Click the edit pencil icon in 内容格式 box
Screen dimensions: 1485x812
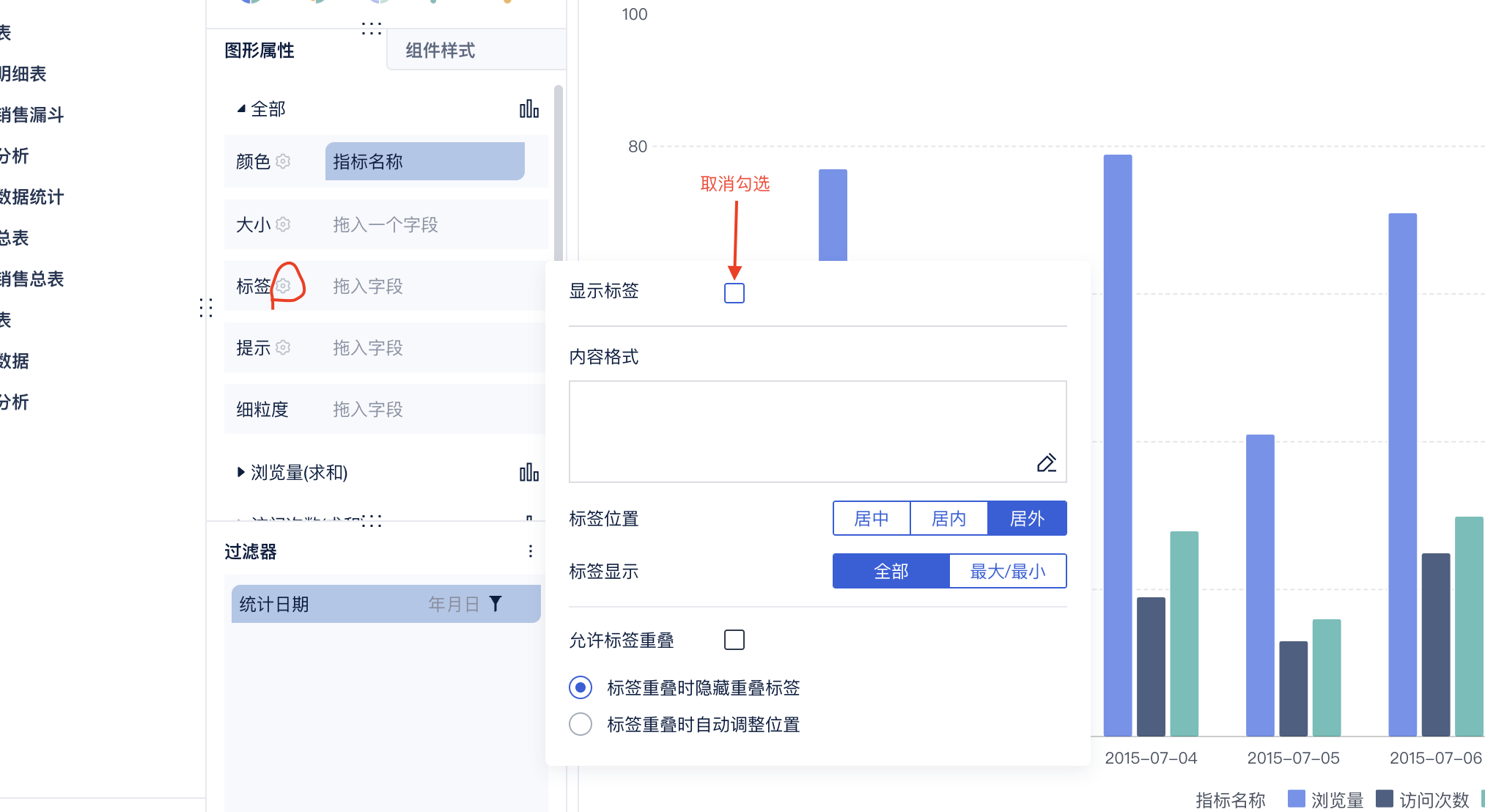pos(1046,463)
